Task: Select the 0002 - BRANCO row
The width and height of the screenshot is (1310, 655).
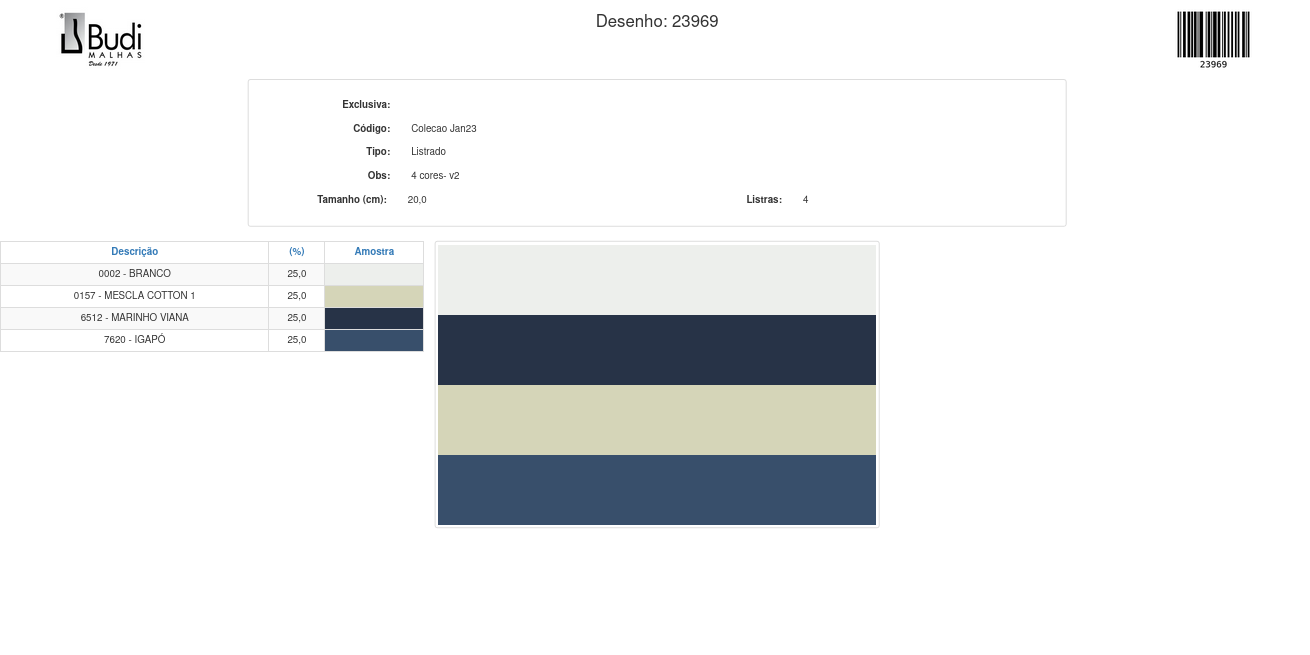Action: [134, 274]
